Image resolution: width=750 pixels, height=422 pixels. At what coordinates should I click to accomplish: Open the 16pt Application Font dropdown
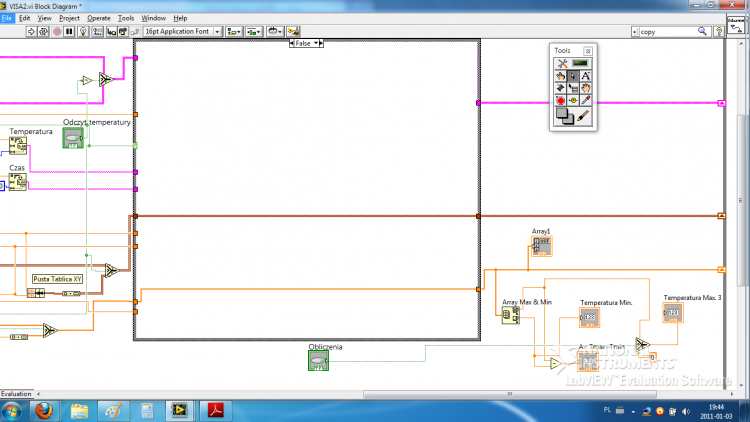[182, 32]
